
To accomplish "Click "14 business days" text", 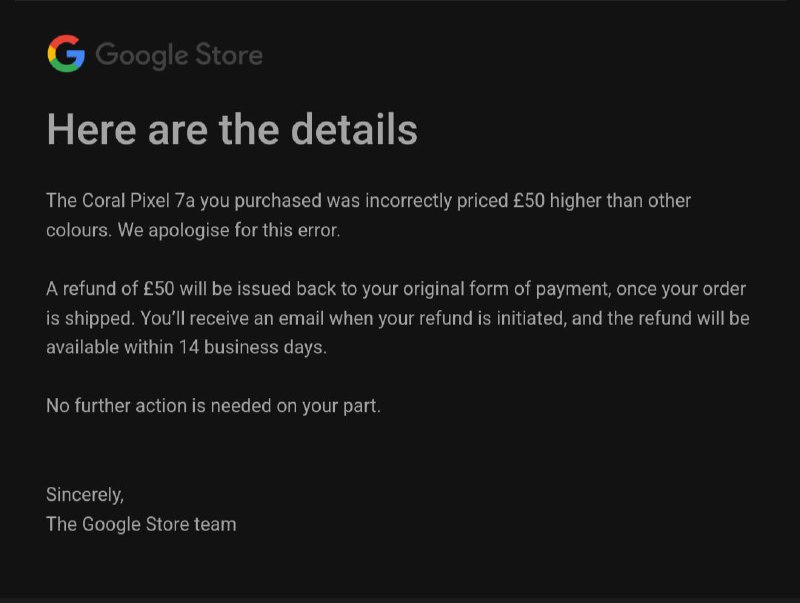I will (x=269, y=348).
